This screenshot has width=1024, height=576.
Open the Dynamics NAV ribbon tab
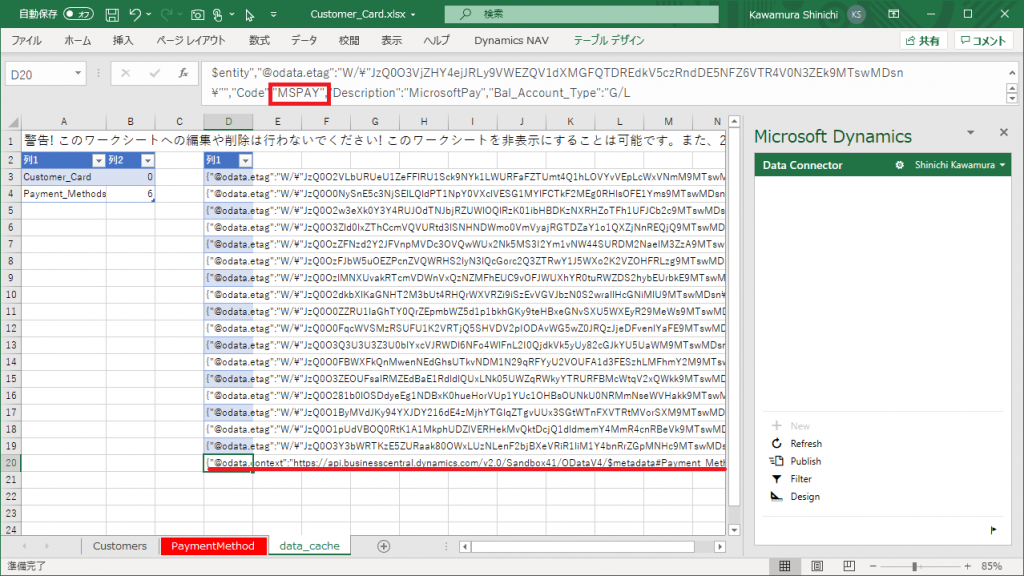[x=512, y=41]
